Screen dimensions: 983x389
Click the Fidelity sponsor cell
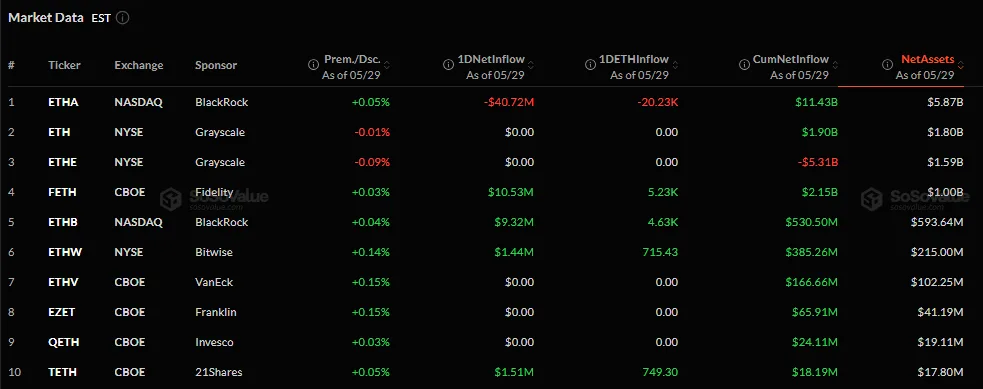click(x=214, y=192)
